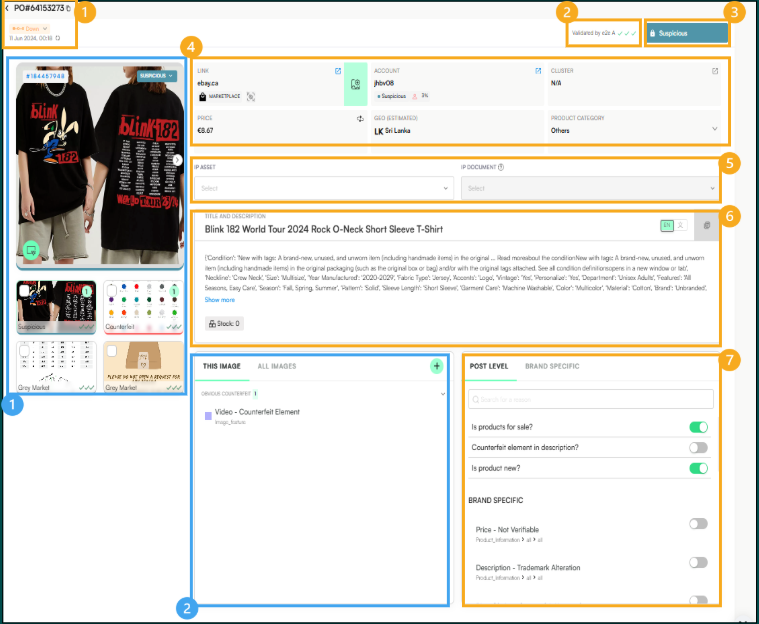This screenshot has height=624, width=759.
Task: Click the green image search icon on main photo
Action: point(31,250)
